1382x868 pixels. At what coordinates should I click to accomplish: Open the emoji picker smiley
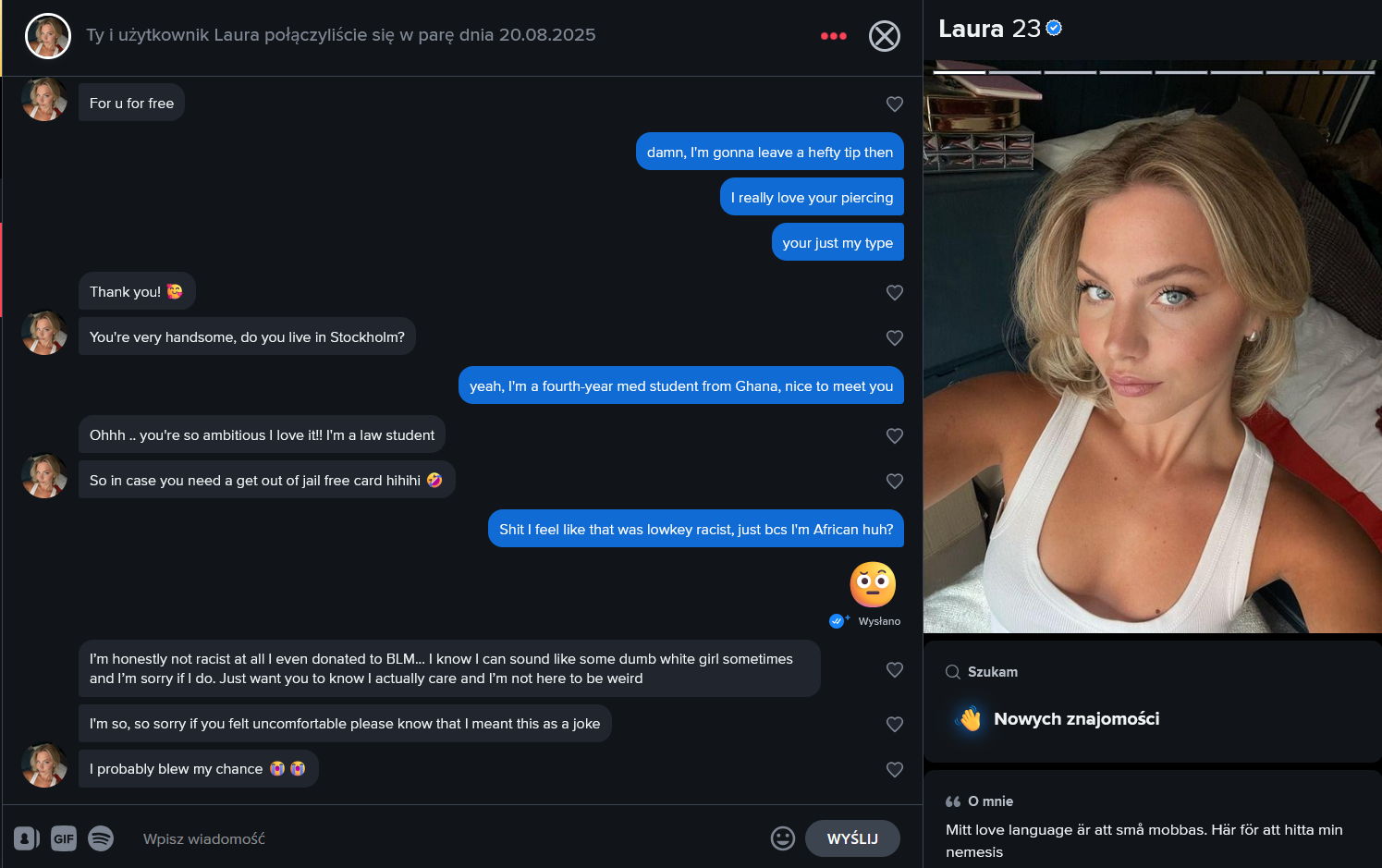point(783,838)
